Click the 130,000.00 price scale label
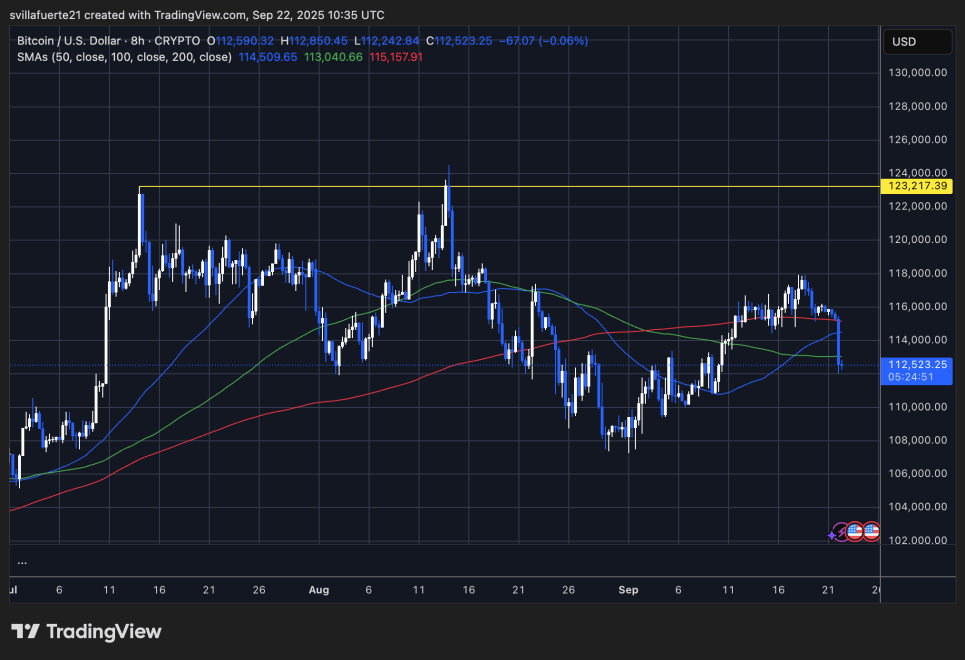965x660 pixels. point(919,72)
